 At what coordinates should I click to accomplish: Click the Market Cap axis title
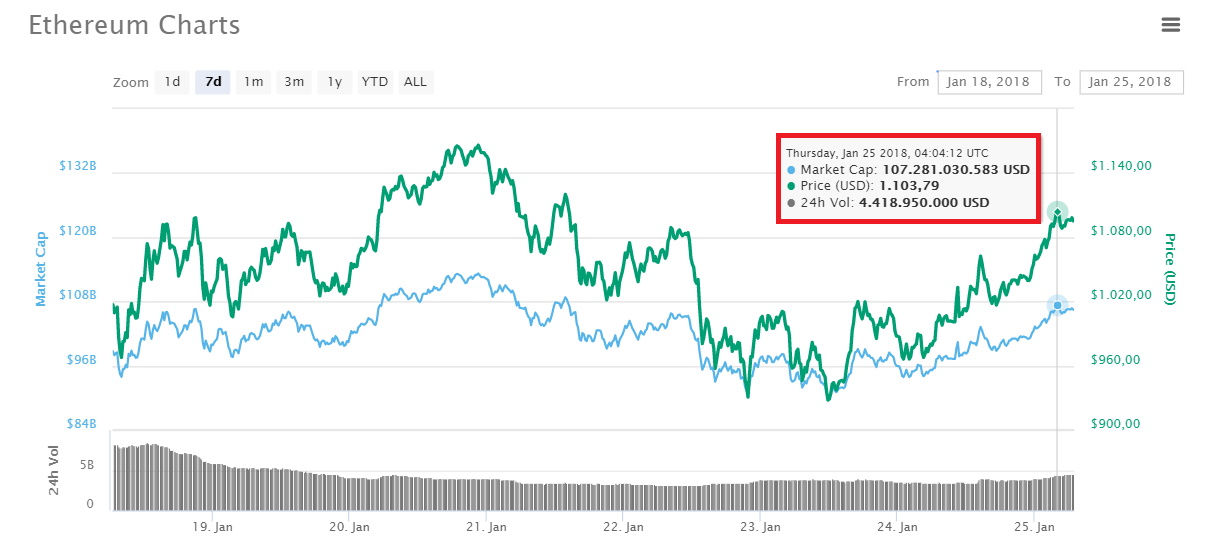click(42, 269)
